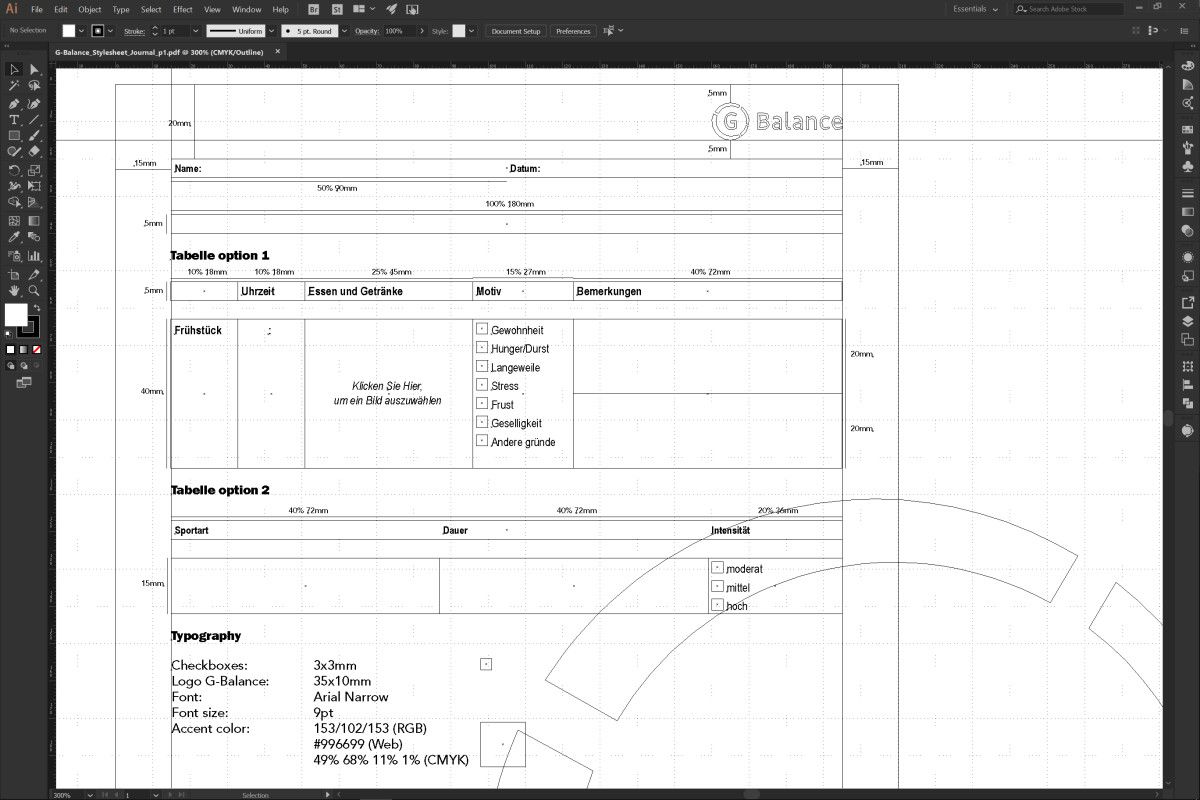The width and height of the screenshot is (1200, 800).
Task: Activate the Zoom tool magnifier
Action: [34, 290]
